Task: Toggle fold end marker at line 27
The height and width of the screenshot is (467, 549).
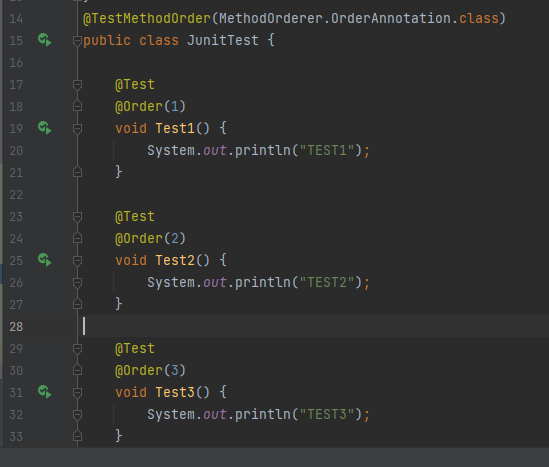Action: click(77, 304)
